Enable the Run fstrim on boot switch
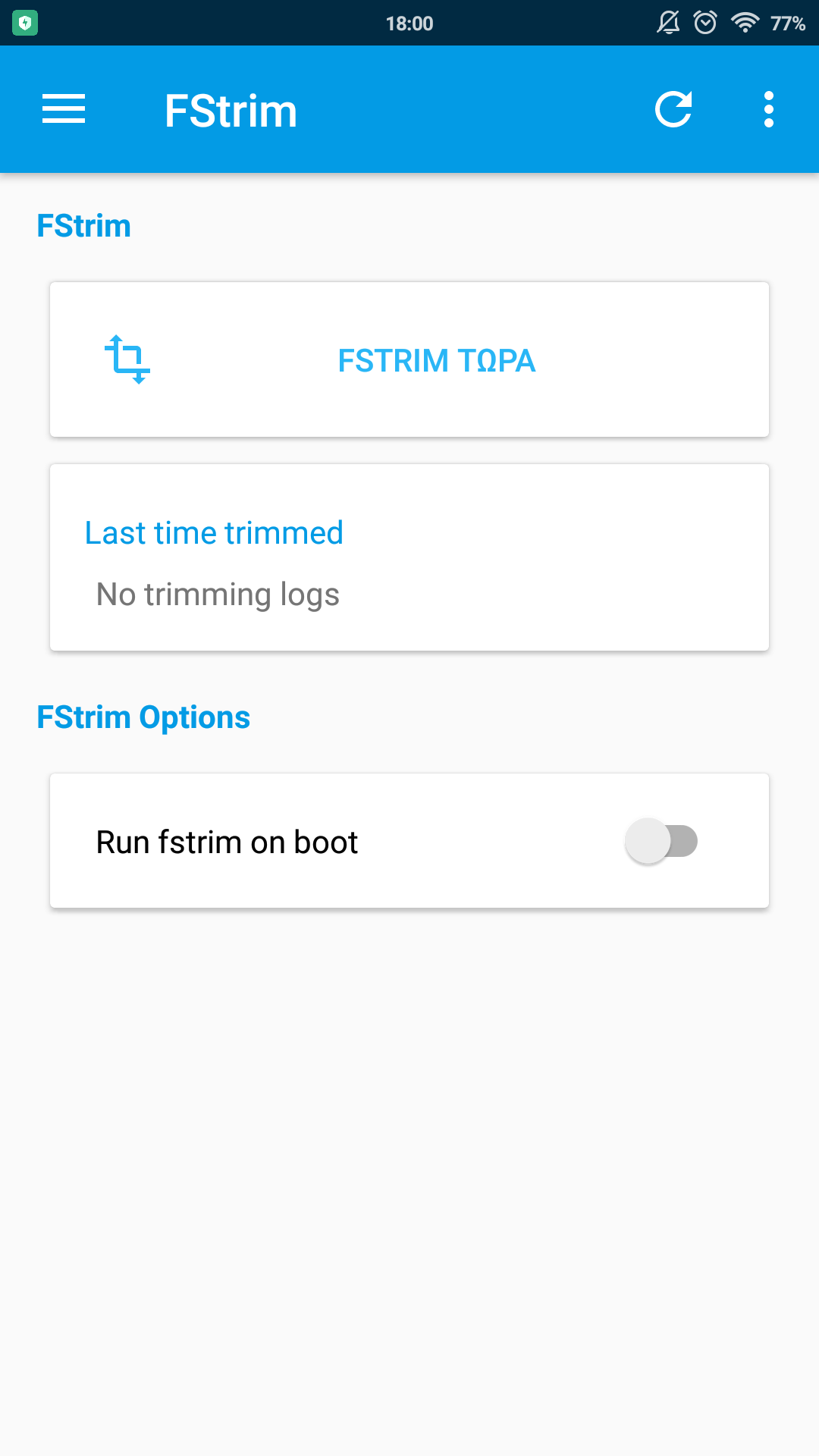Screen dimensions: 819x1456 tap(661, 841)
